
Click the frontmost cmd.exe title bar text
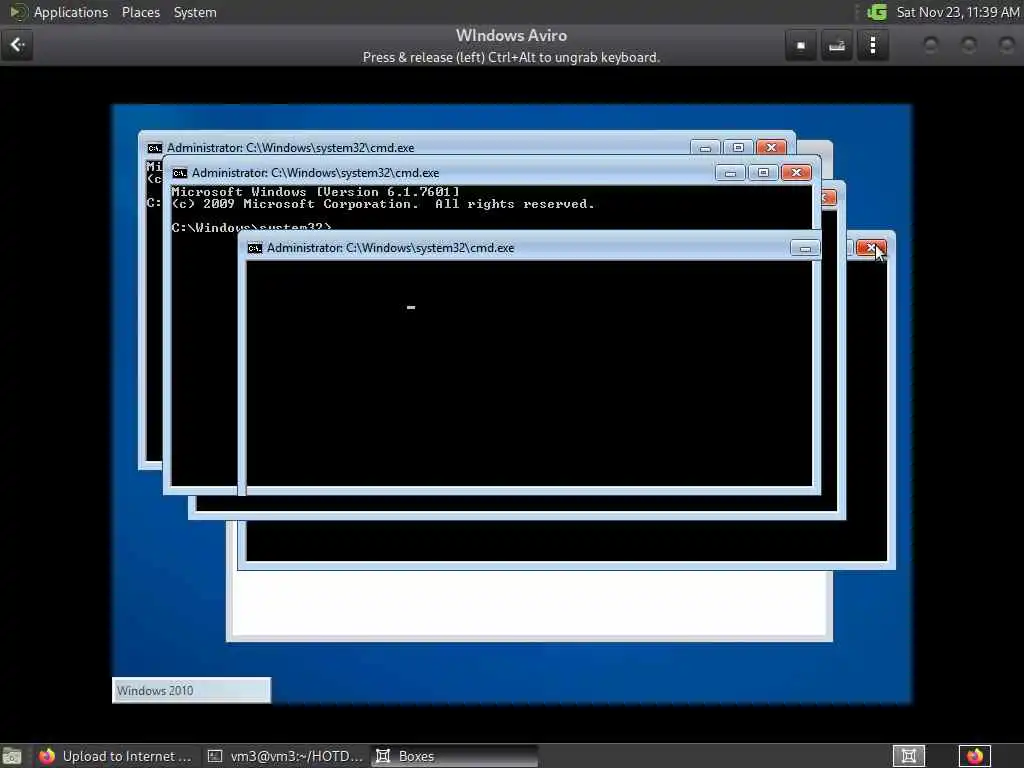coord(391,248)
